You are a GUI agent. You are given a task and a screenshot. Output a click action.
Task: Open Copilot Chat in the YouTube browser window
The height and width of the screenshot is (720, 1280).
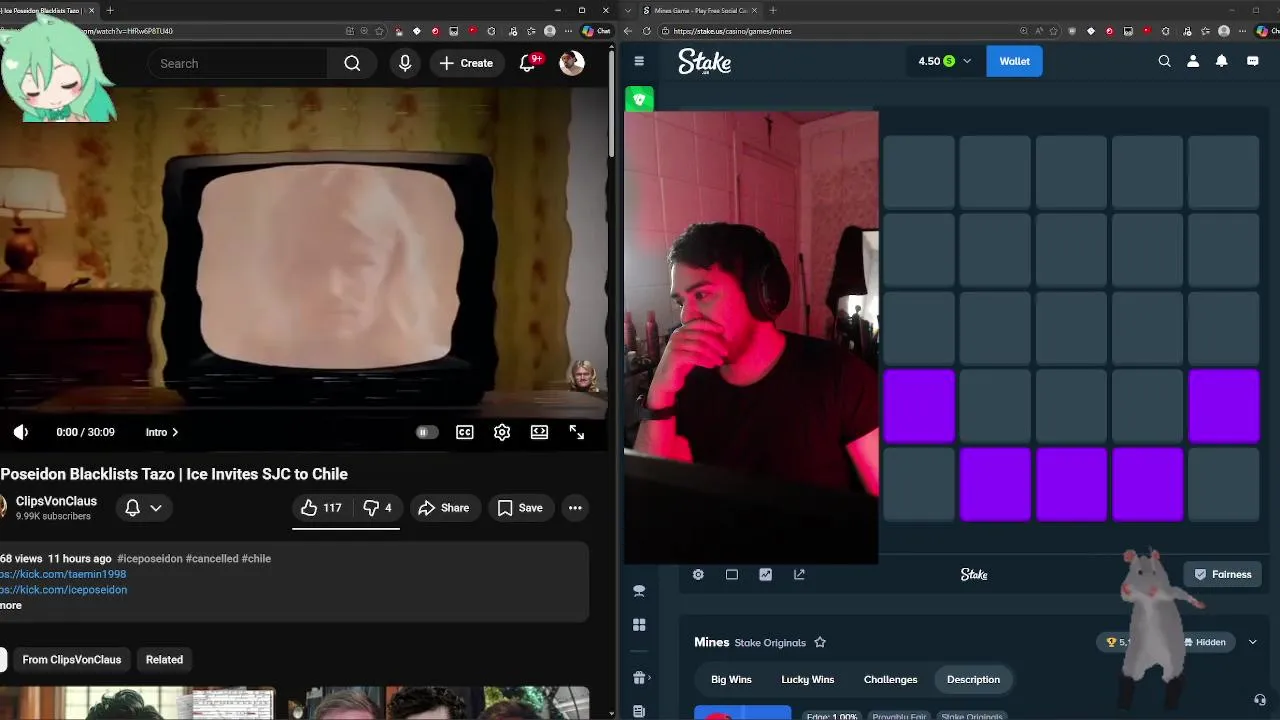(597, 31)
